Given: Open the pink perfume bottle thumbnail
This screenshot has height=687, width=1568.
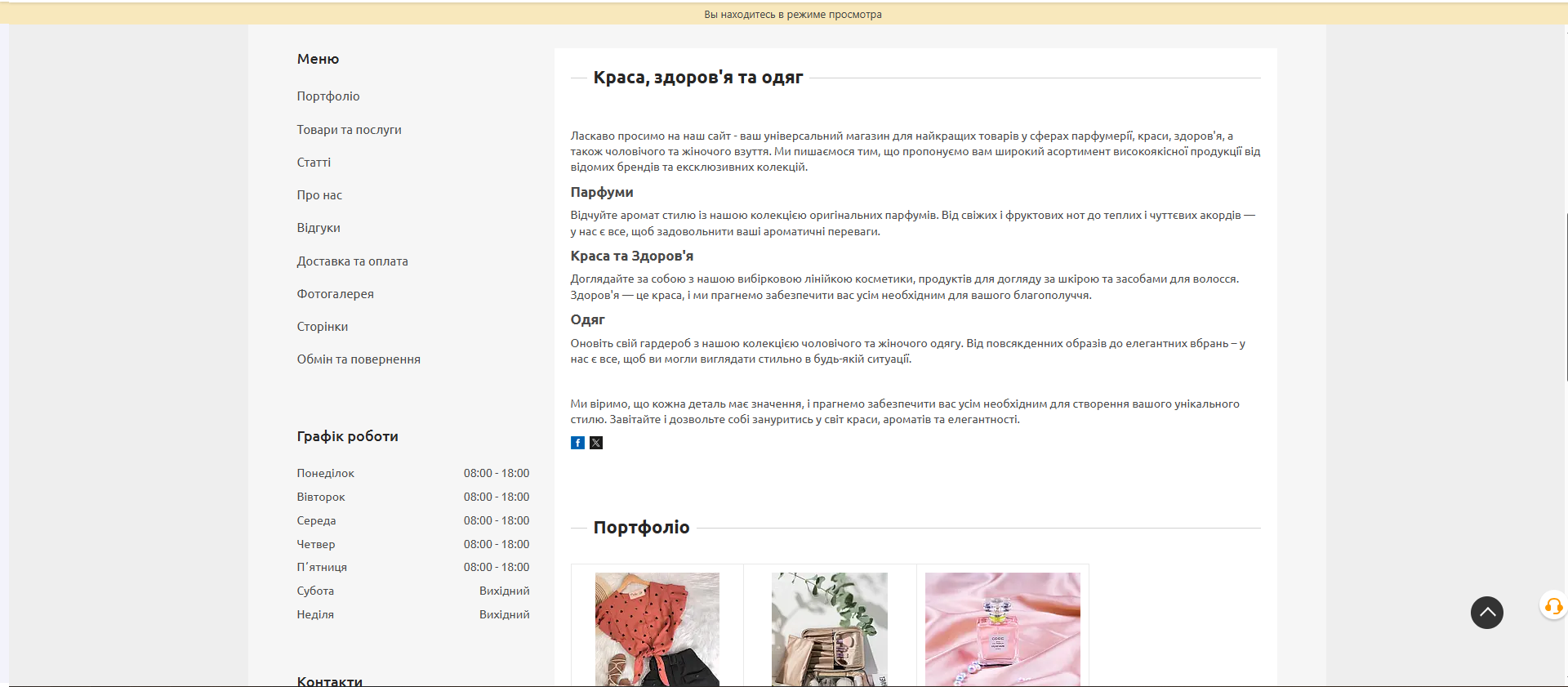Looking at the screenshot, I should point(1002,629).
